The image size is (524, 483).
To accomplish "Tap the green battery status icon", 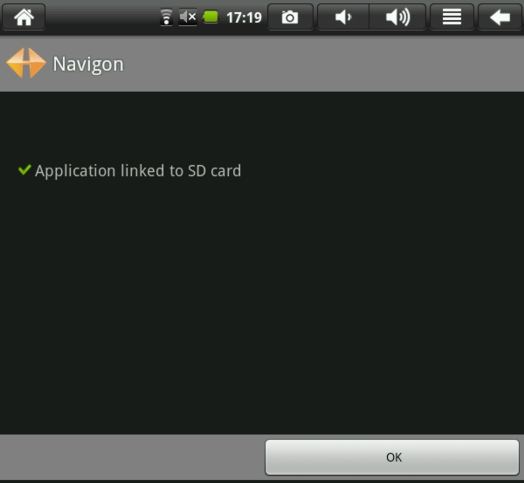I will [211, 17].
